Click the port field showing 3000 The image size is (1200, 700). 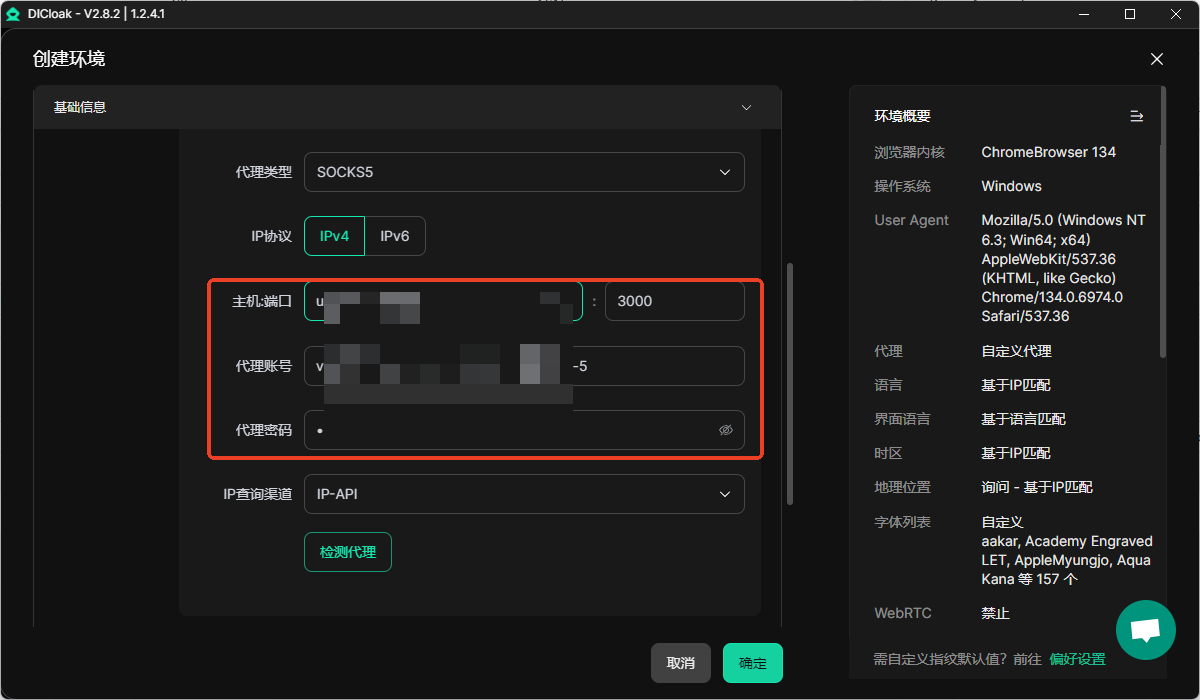tap(674, 301)
